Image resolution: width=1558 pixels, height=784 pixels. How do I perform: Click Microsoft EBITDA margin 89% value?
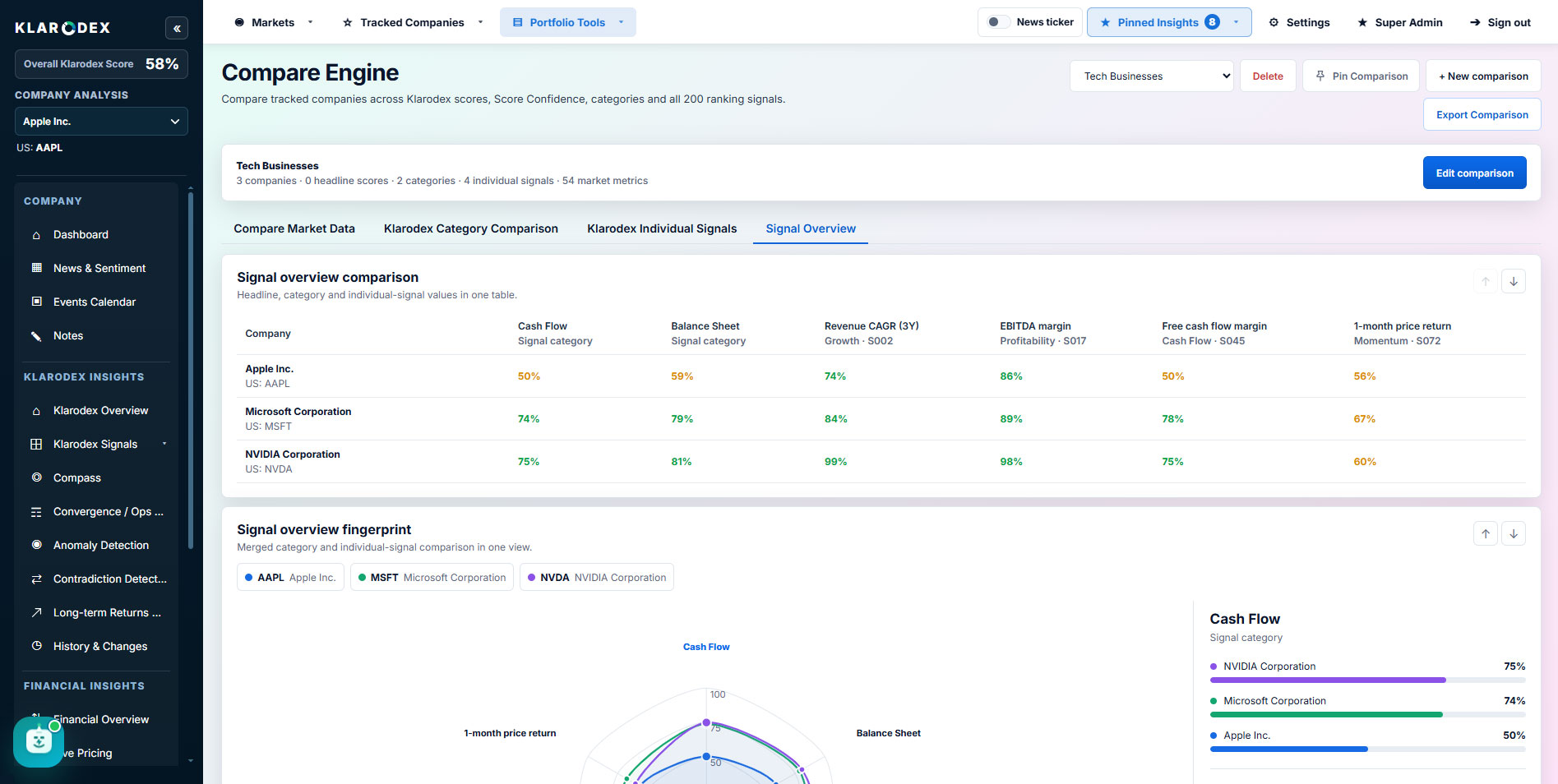coord(1011,419)
